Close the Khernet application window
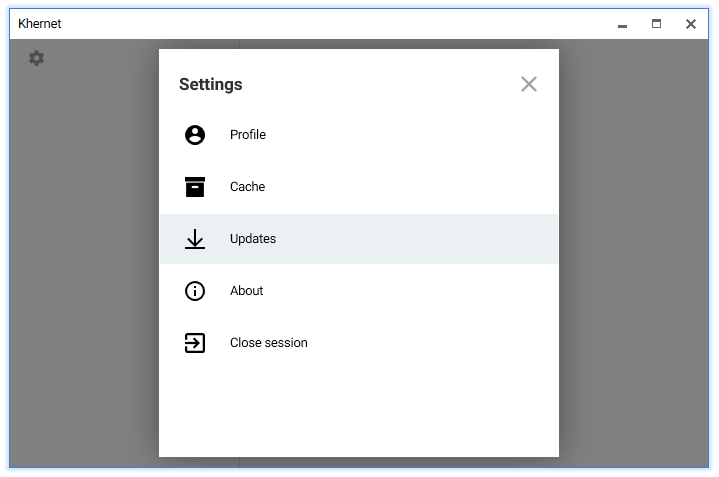The image size is (719, 477). [691, 24]
